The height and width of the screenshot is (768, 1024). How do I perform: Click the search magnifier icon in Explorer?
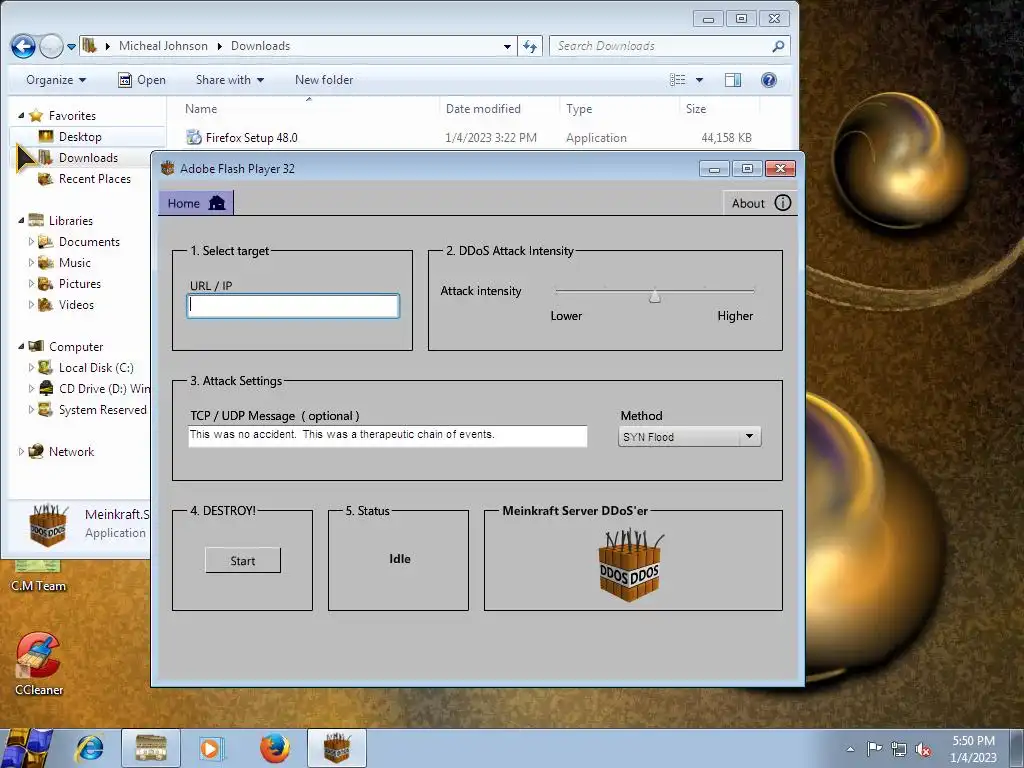[778, 46]
